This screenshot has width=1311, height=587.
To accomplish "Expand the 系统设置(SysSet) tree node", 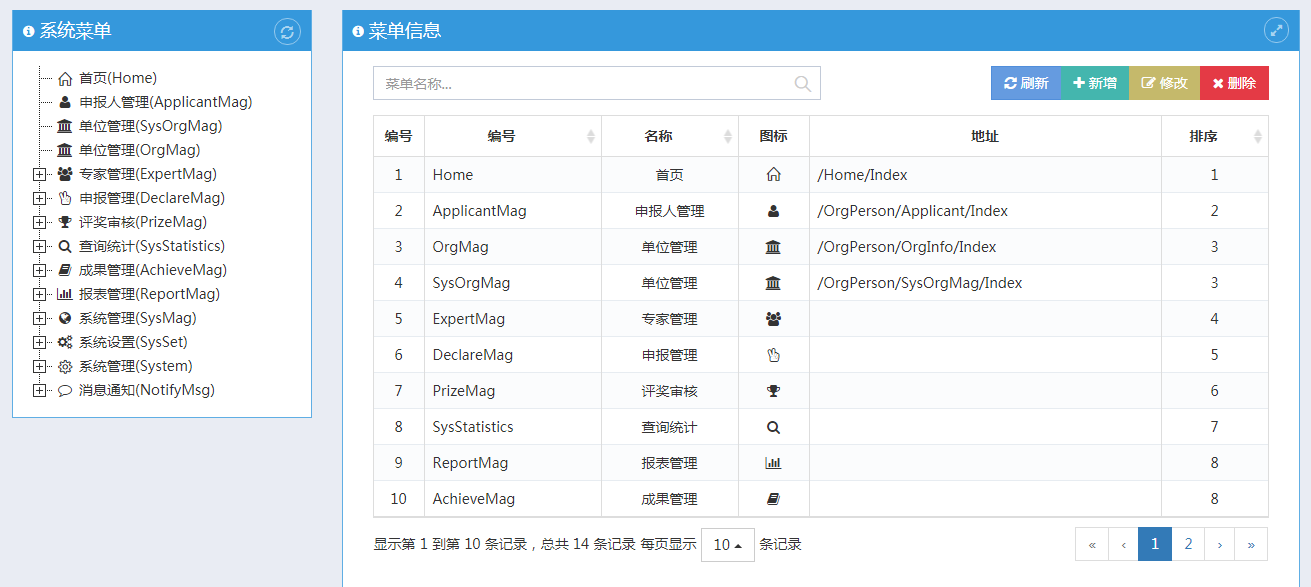I will pos(39,342).
